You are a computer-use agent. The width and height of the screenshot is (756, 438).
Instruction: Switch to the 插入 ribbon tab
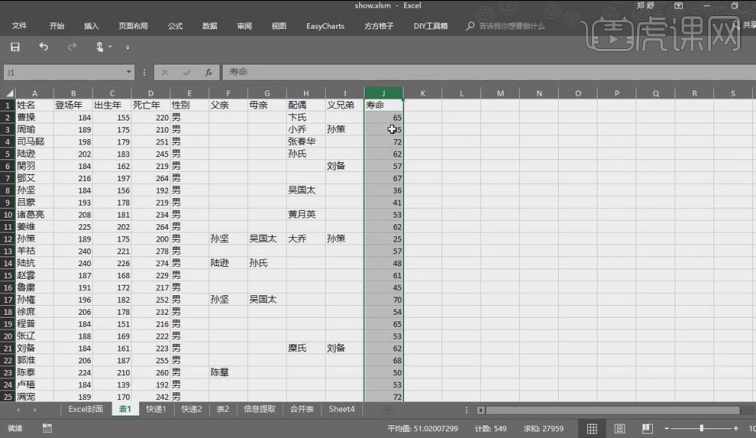[91, 26]
